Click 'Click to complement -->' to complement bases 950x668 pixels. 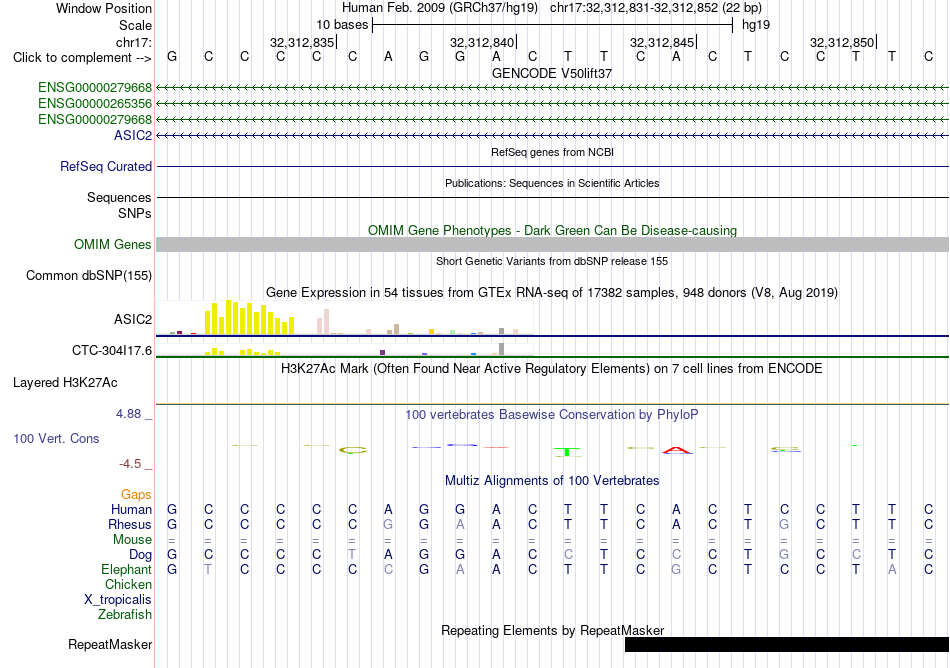pos(82,58)
